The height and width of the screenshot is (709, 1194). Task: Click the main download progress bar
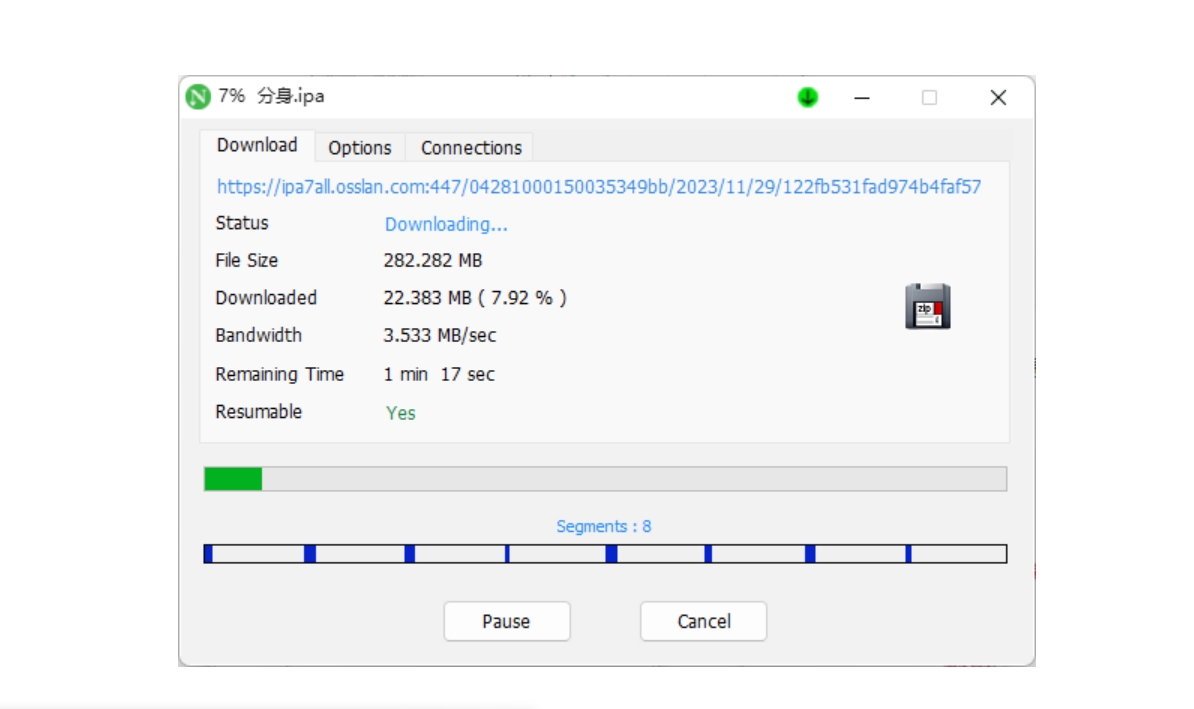pos(605,479)
